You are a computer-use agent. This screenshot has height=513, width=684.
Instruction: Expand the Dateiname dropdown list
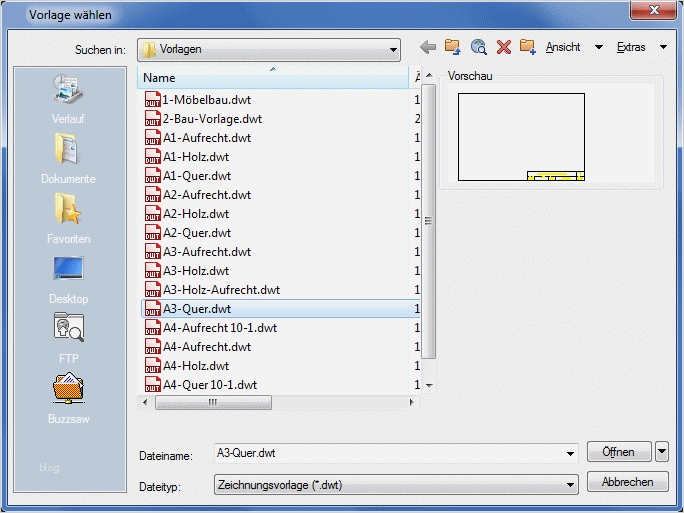coord(570,454)
